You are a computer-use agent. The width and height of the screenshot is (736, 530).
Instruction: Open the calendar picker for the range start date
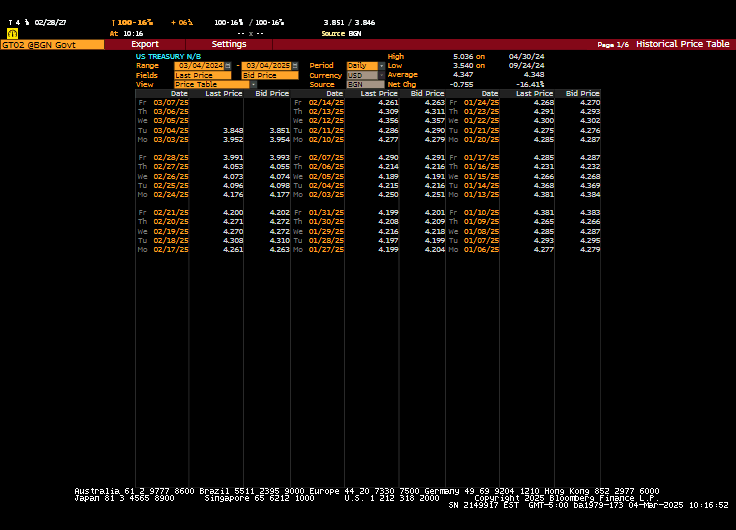point(228,66)
